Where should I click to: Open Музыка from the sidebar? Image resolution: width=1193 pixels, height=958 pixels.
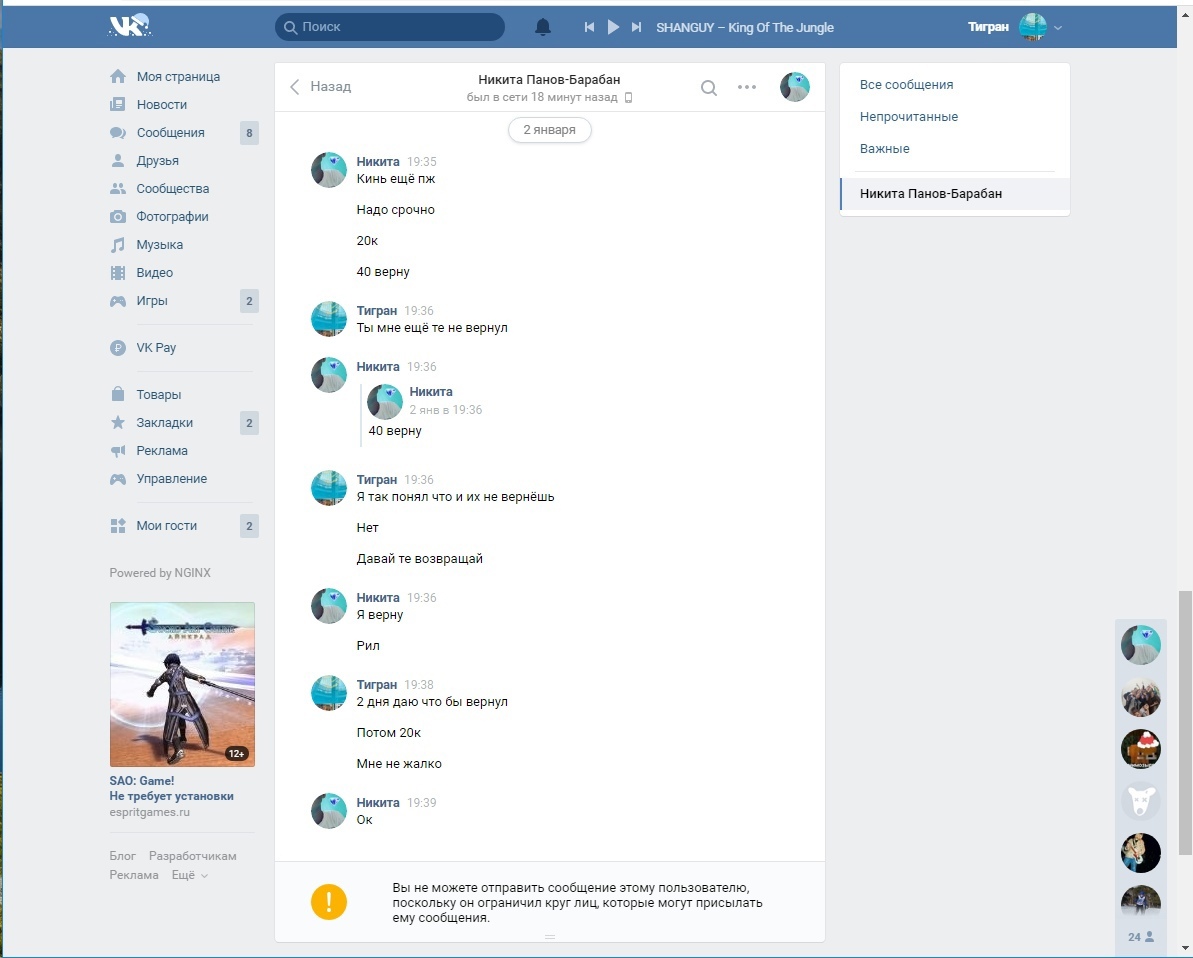point(159,245)
